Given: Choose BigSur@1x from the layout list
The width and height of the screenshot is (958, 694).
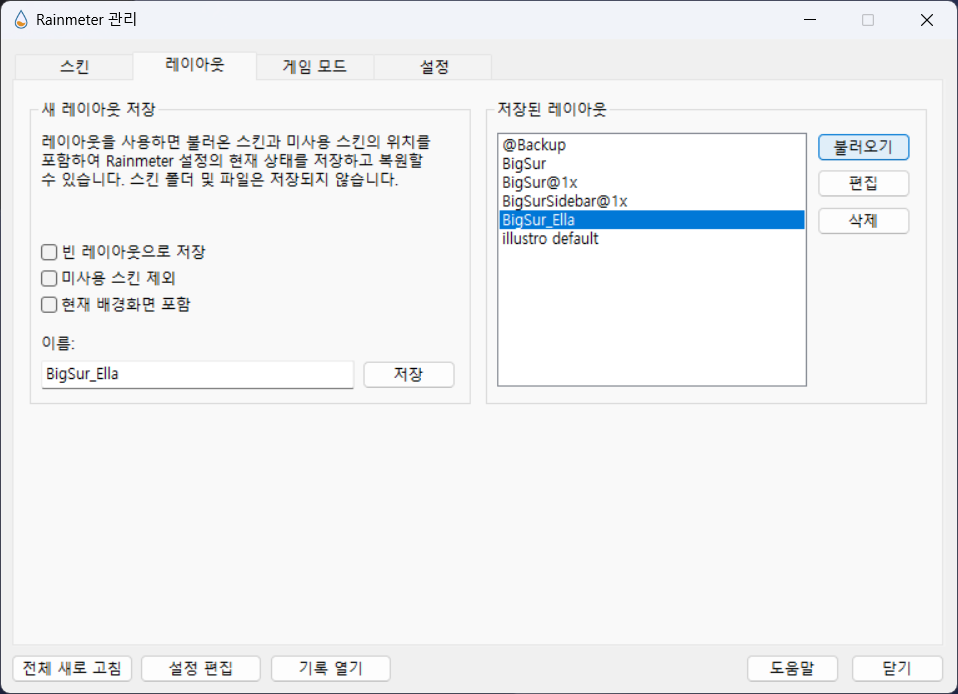Looking at the screenshot, I should (x=651, y=183).
